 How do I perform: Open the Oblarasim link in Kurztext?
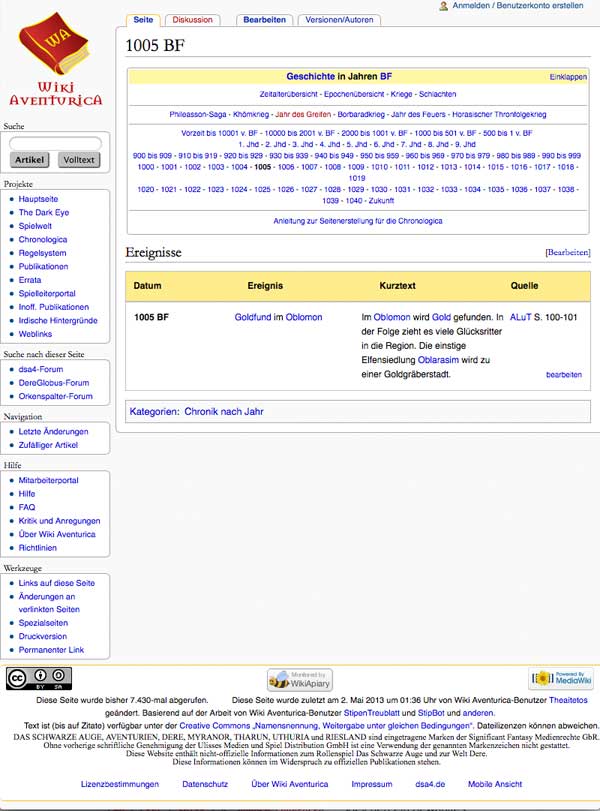[x=438, y=360]
